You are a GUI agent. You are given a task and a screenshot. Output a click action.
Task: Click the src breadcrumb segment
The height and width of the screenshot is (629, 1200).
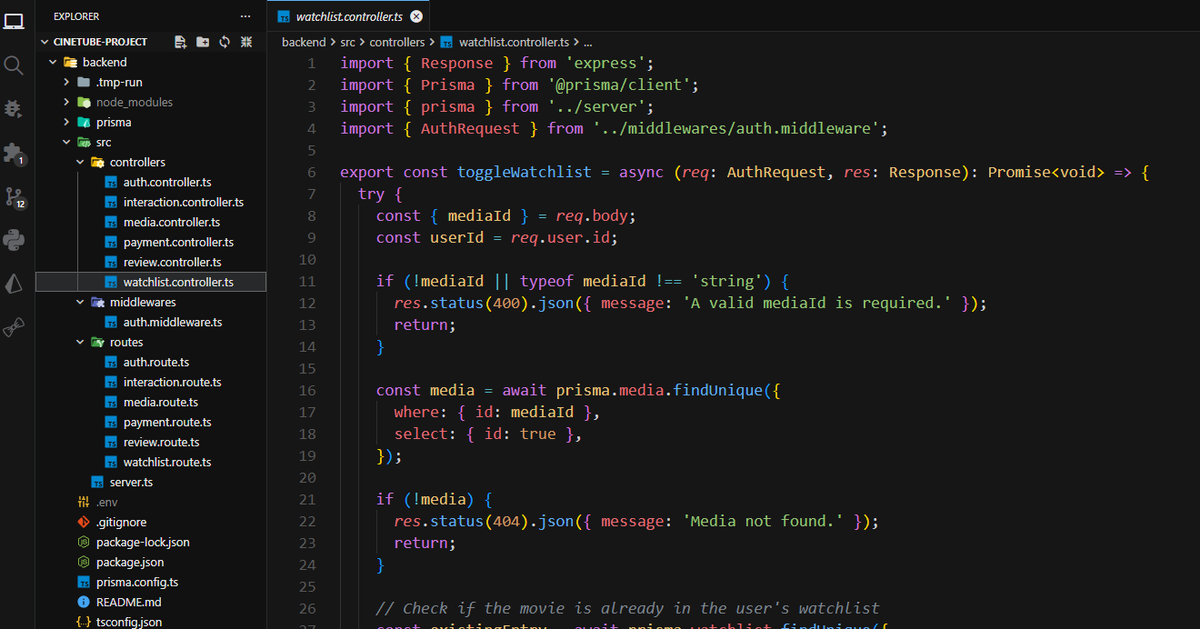tap(348, 42)
